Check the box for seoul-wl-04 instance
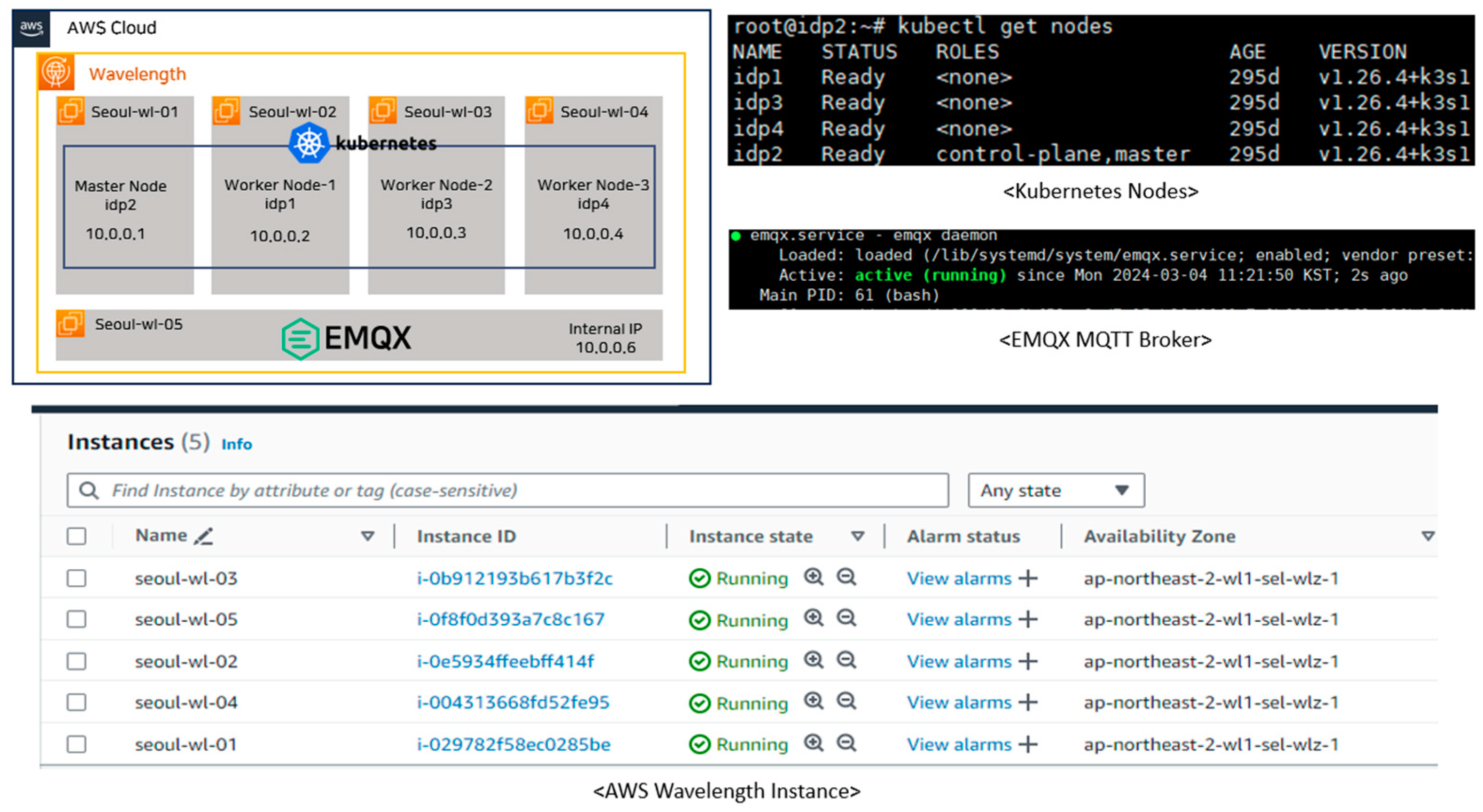Viewport: 1483px width, 812px height. [x=77, y=702]
